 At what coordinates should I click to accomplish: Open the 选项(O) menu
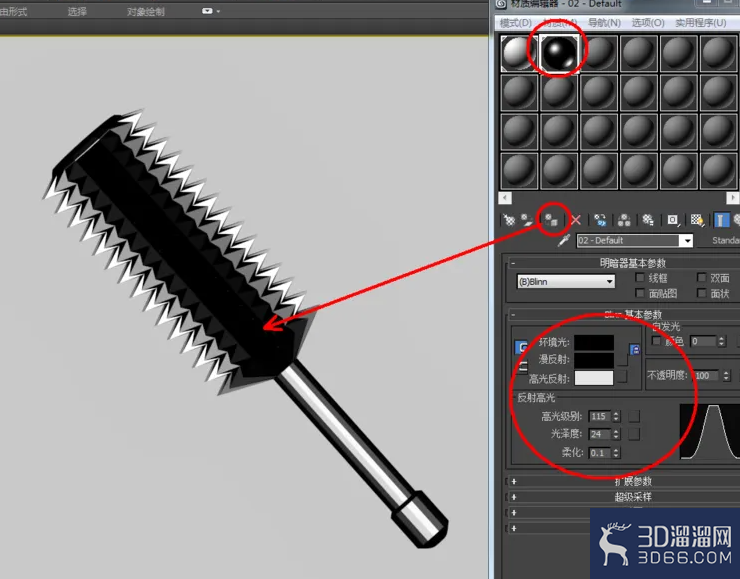pyautogui.click(x=648, y=23)
